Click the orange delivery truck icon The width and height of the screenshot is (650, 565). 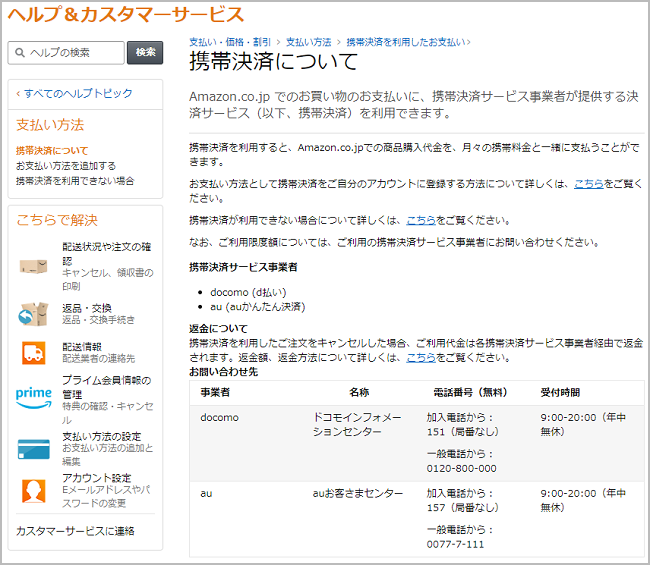click(x=34, y=353)
